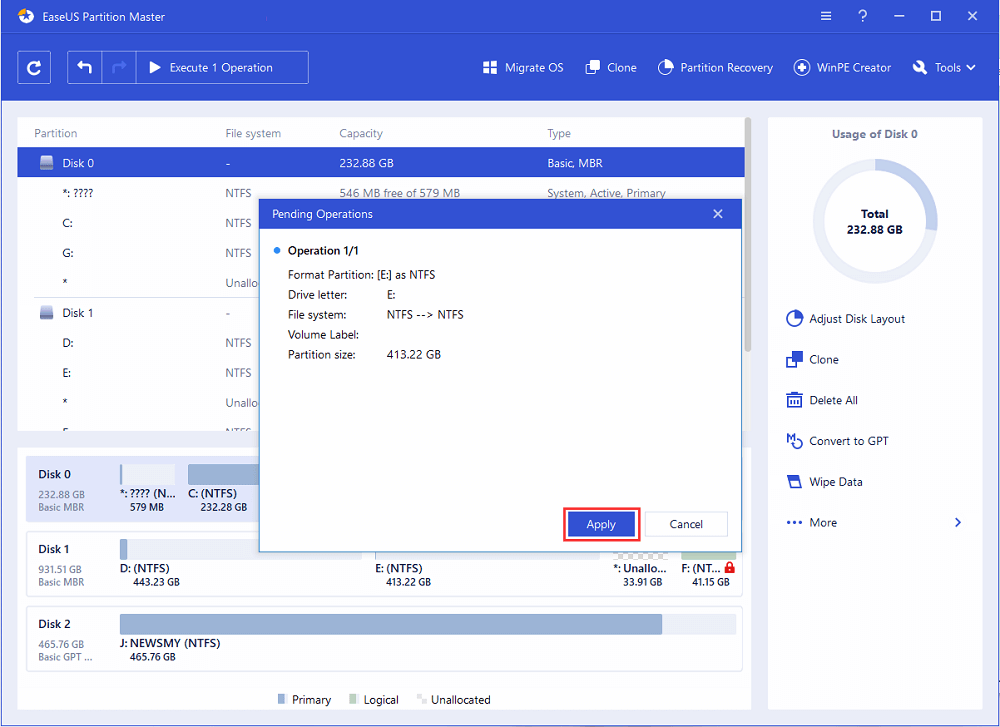
Task: Click the Disk 1 drive icon
Action: (x=47, y=313)
